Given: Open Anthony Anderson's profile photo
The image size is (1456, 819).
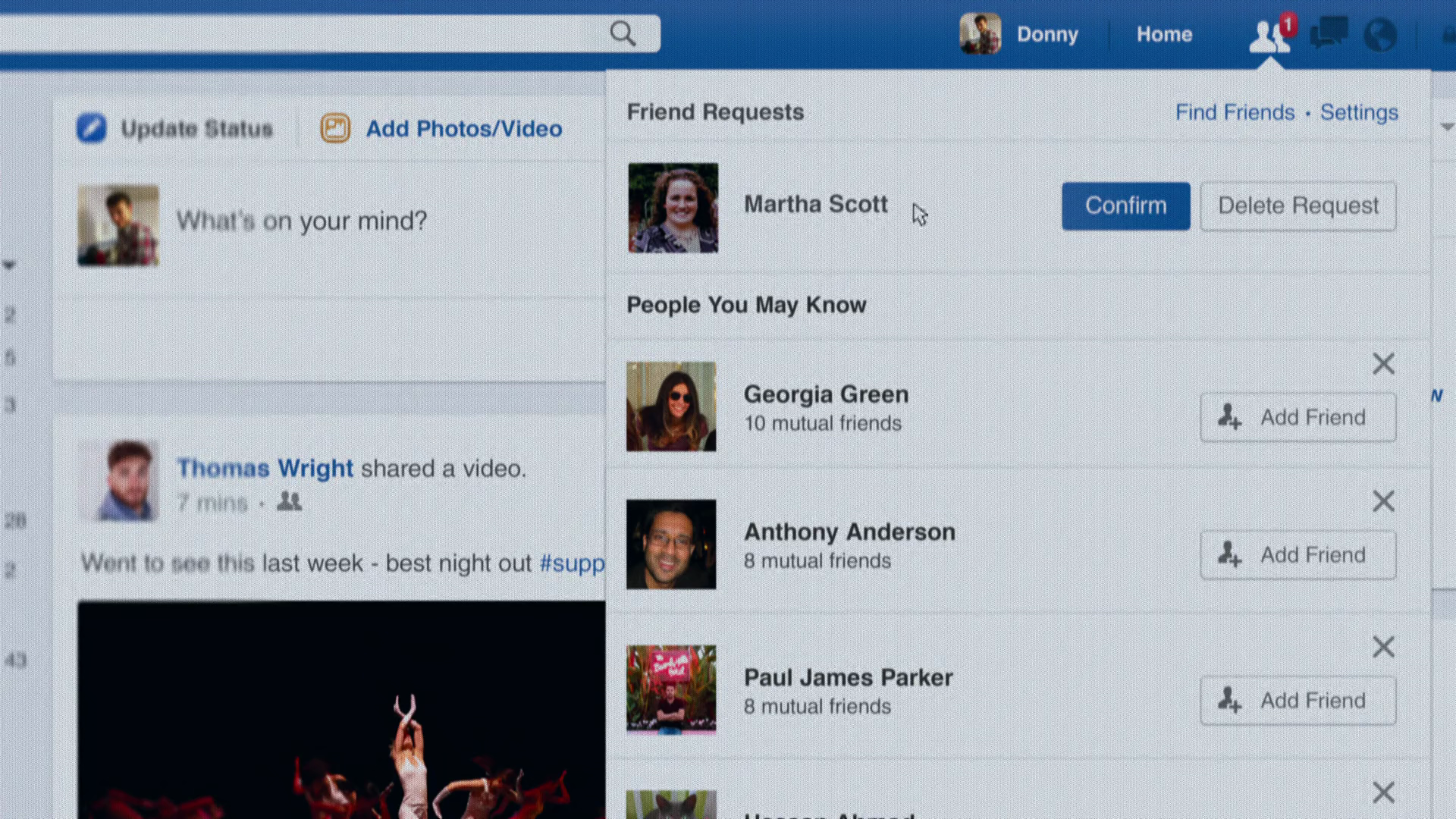Looking at the screenshot, I should (x=671, y=544).
